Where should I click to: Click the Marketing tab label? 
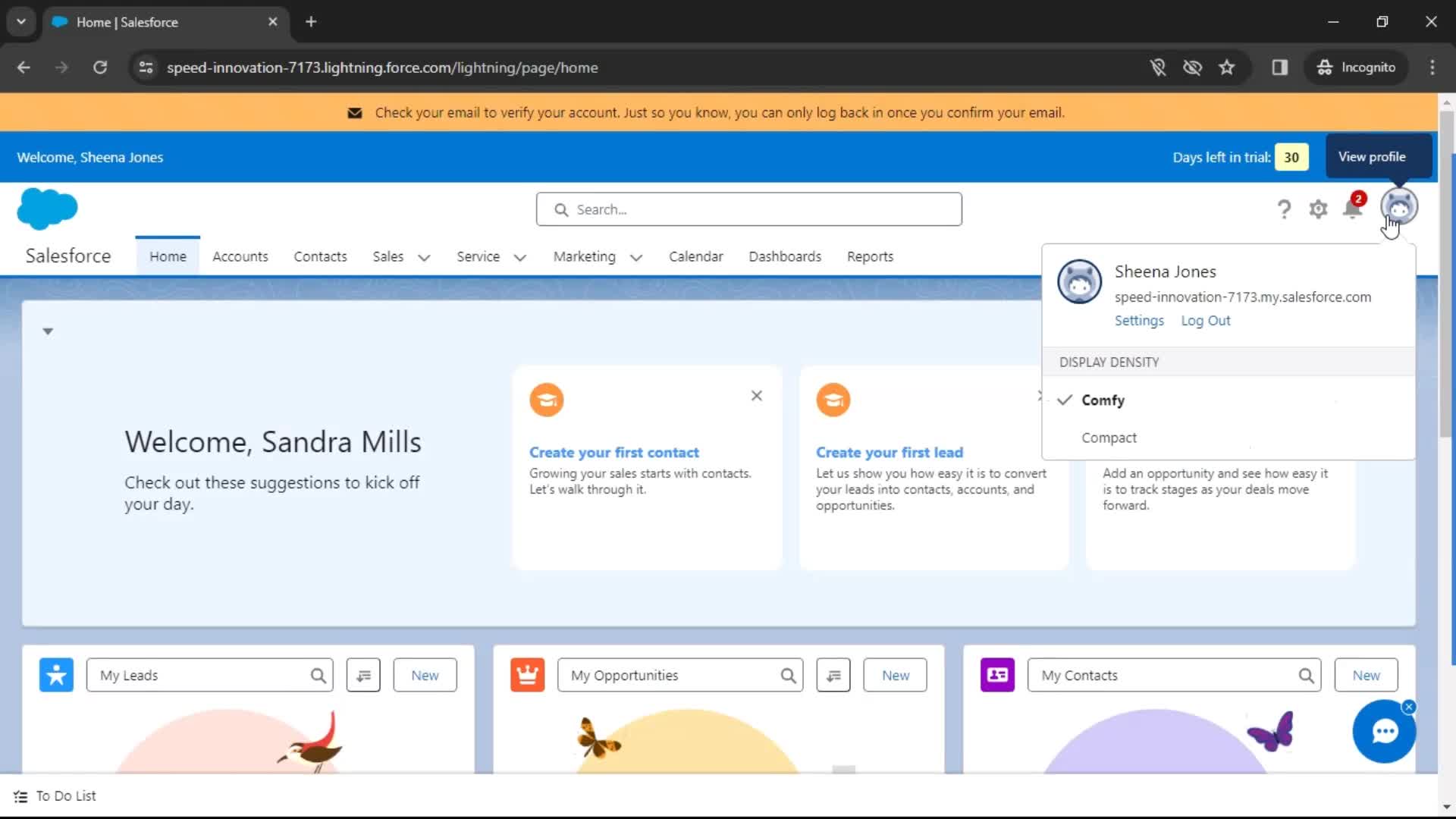coord(584,256)
